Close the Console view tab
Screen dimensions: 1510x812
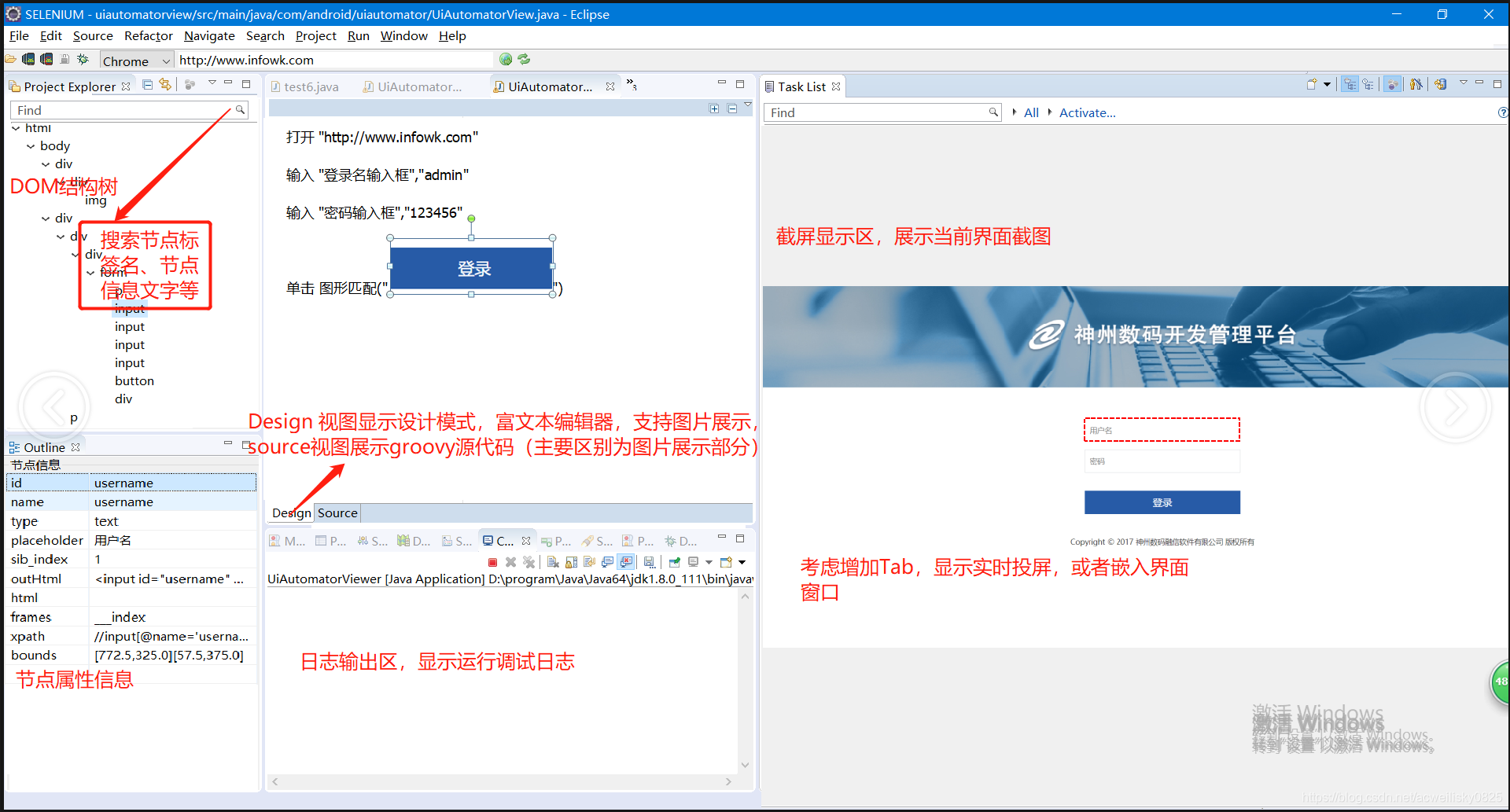click(526, 541)
